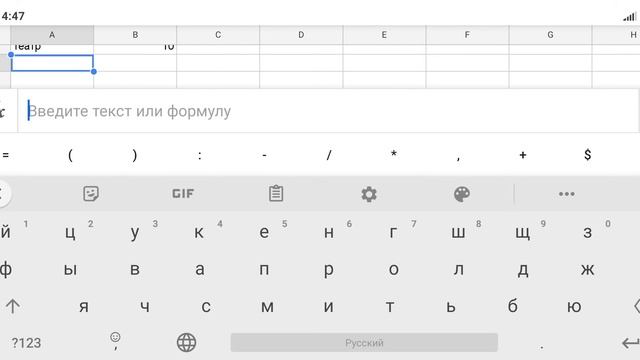The height and width of the screenshot is (360, 640).
Task: Tap the у key
Action: click(135, 233)
